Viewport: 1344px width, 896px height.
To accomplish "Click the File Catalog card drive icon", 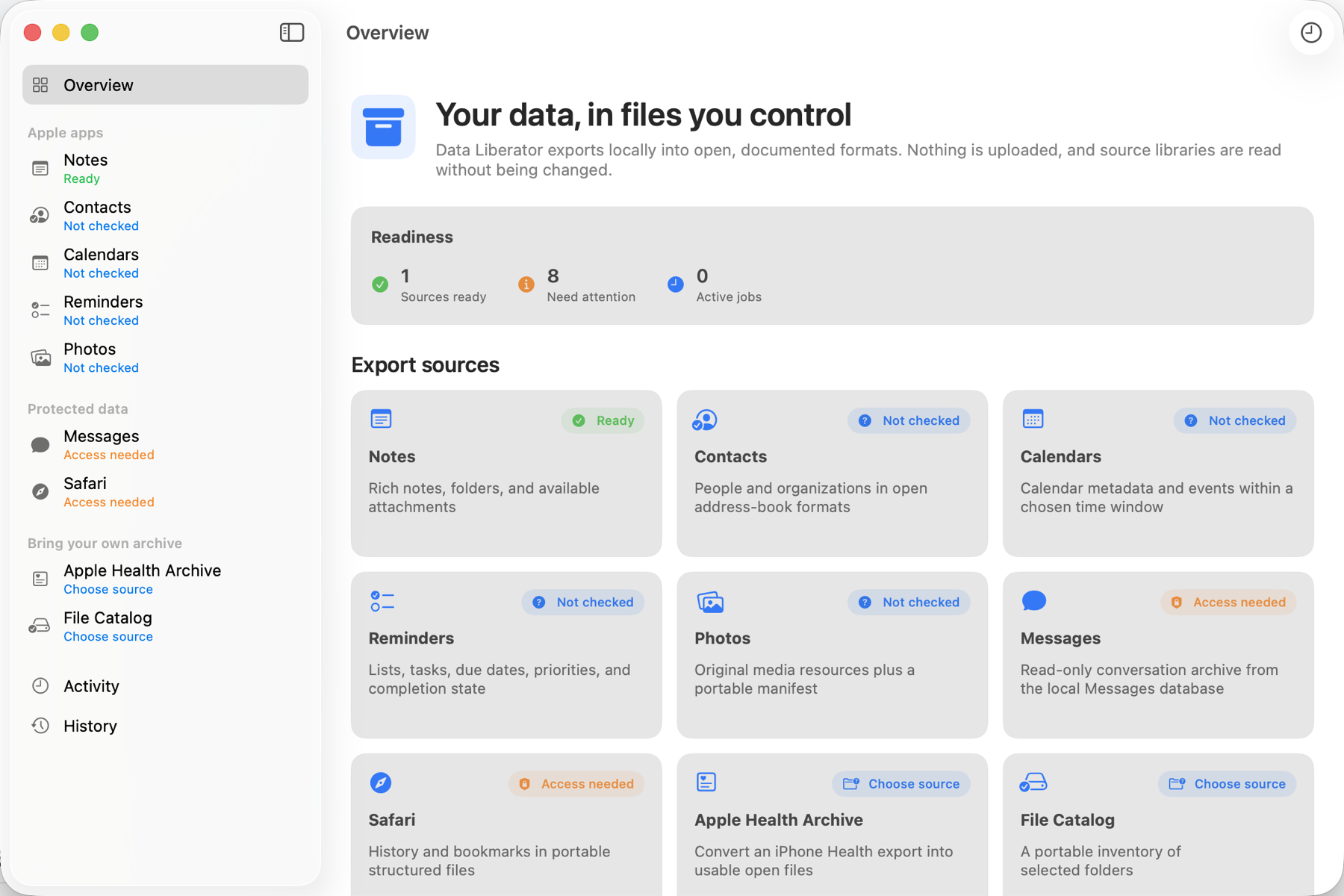I will 1033,783.
